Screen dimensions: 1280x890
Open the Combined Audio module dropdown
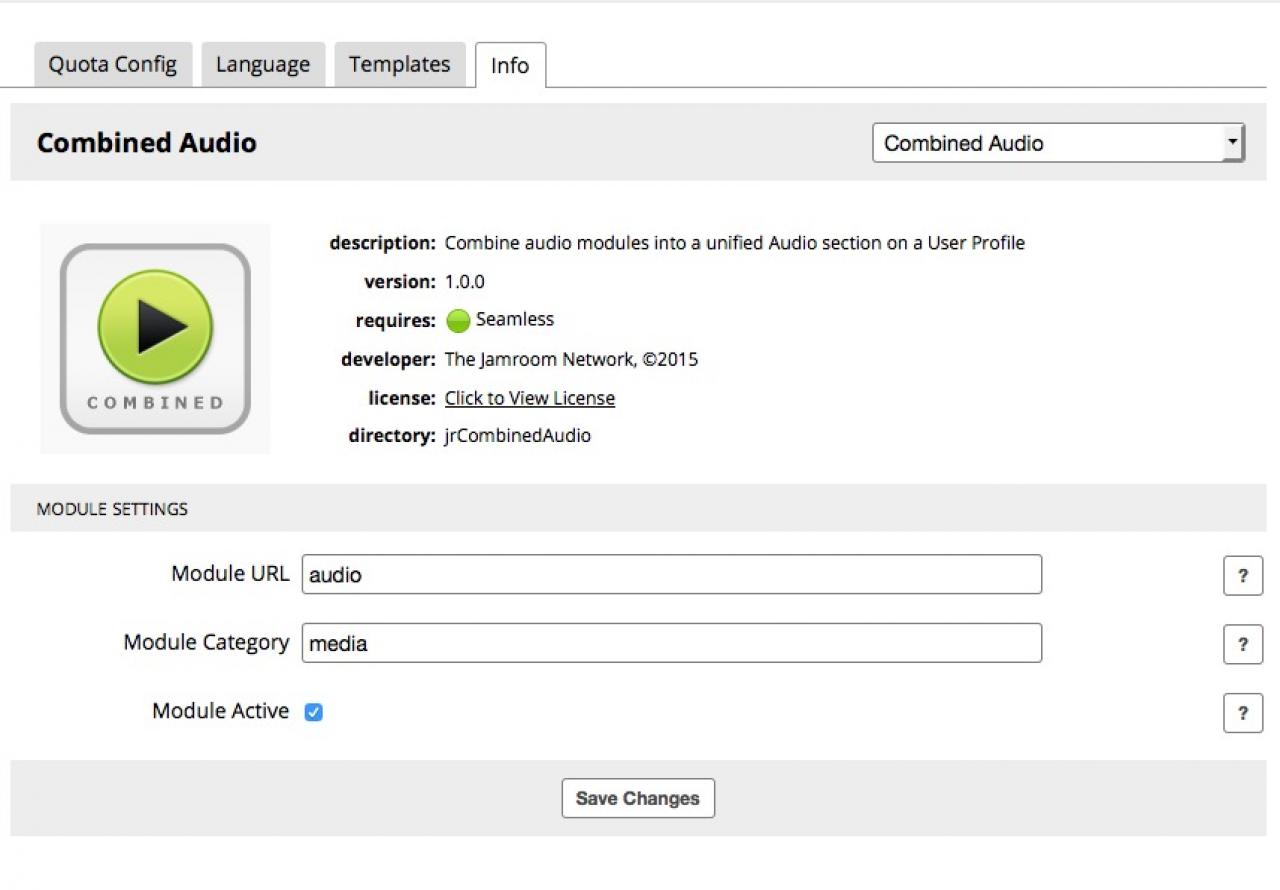point(1058,143)
